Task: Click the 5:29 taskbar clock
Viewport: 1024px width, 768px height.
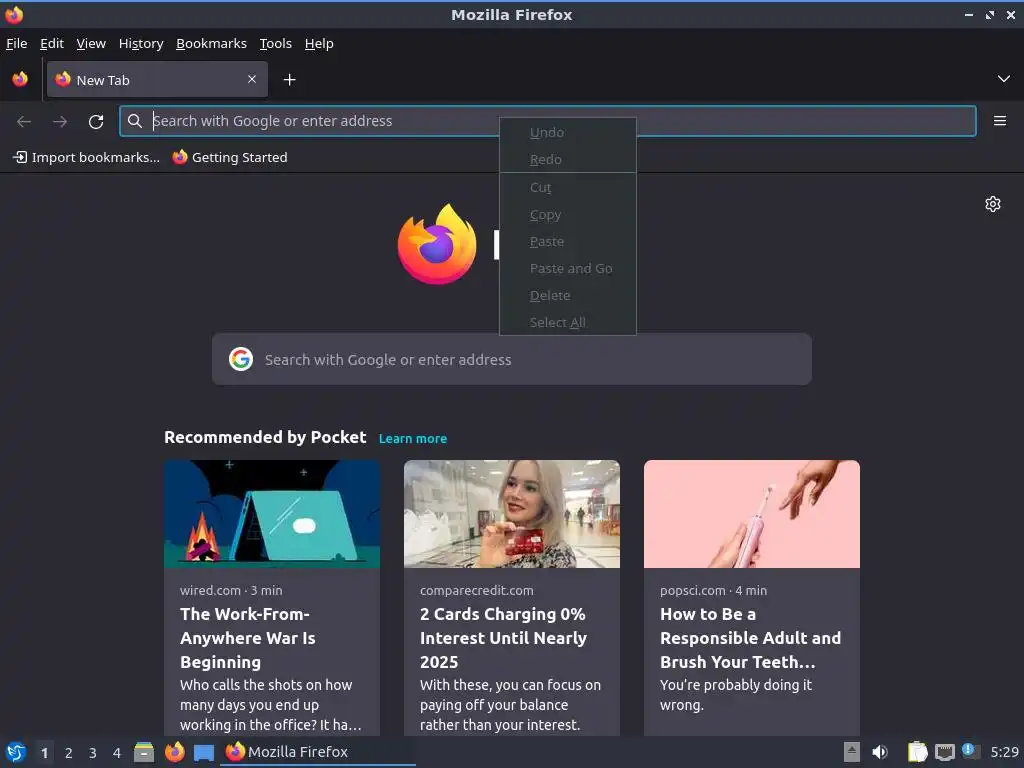Action: click(1004, 752)
